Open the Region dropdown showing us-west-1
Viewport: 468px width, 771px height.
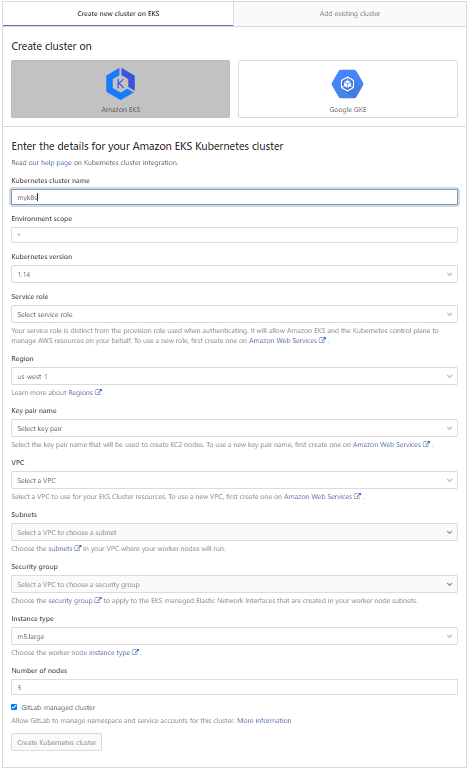point(234,376)
